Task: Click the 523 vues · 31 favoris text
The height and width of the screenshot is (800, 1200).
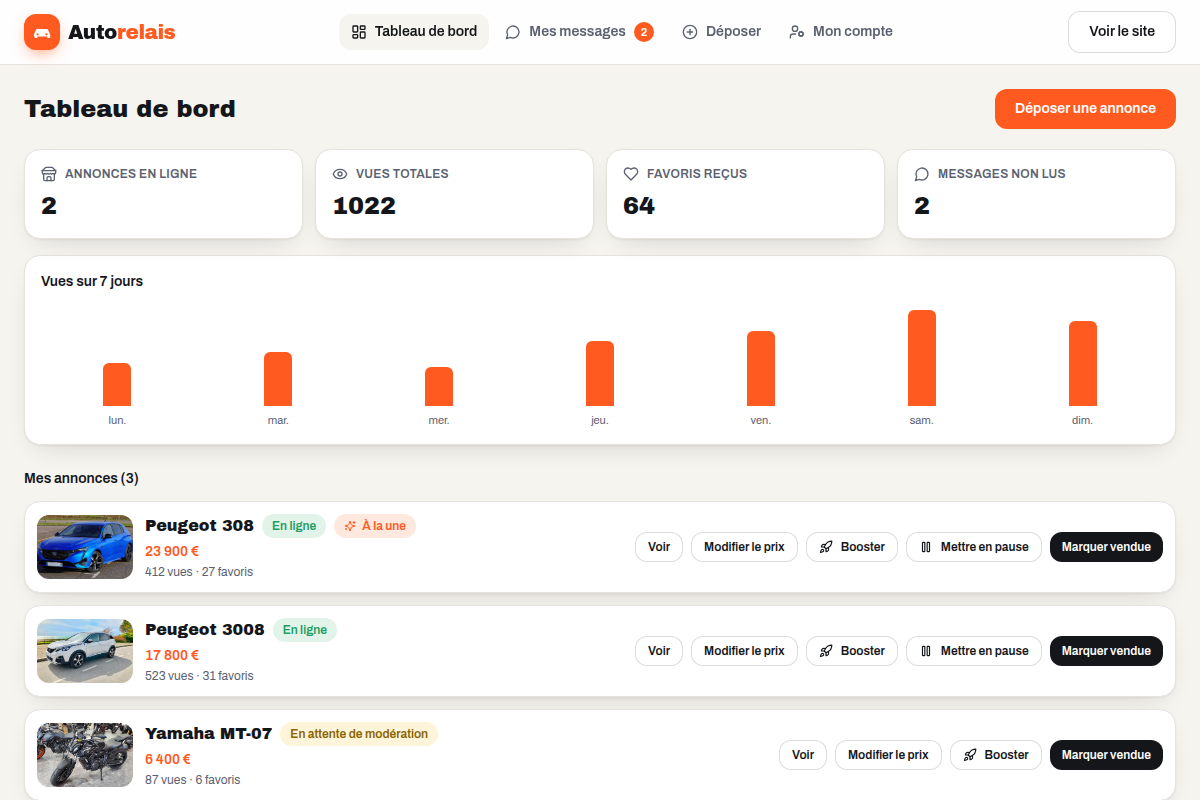Action: point(199,676)
